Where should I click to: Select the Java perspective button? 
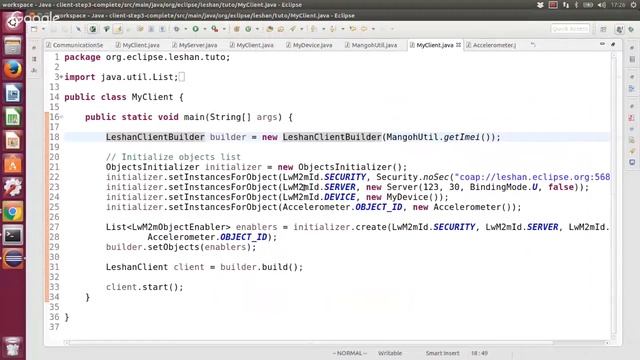point(620,29)
